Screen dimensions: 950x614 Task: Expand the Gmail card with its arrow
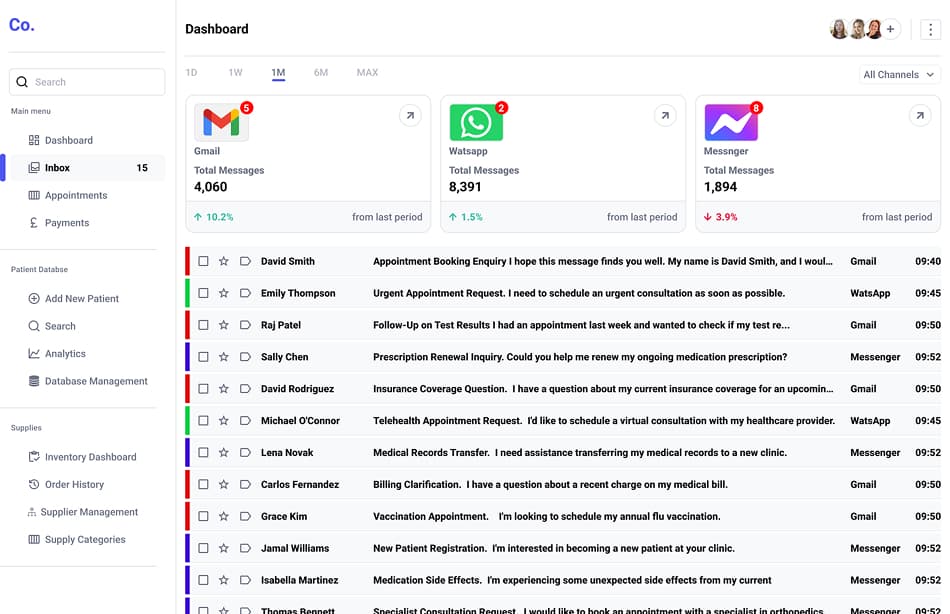(x=410, y=115)
